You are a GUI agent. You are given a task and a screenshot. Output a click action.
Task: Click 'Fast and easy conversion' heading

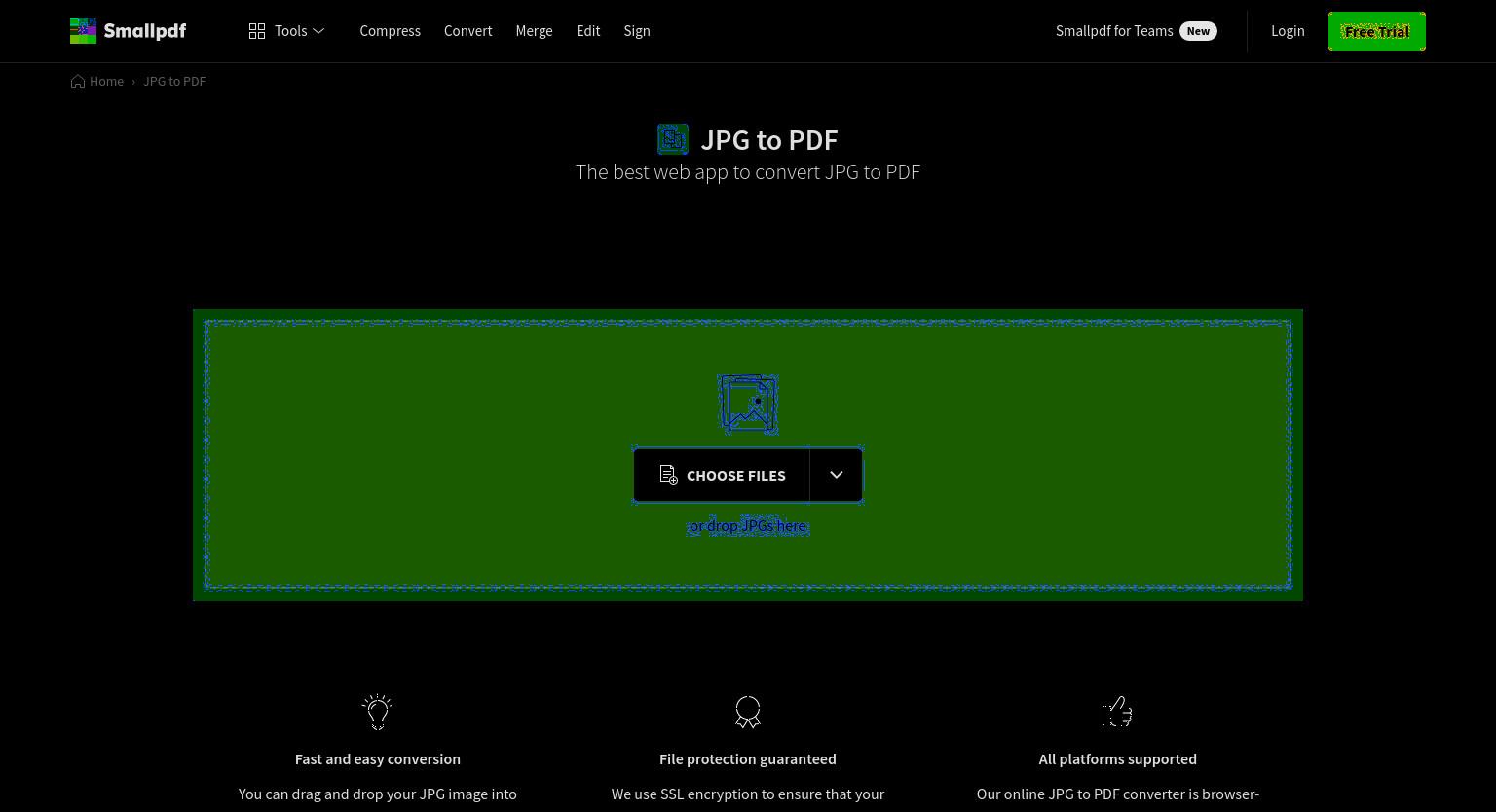pyautogui.click(x=378, y=758)
